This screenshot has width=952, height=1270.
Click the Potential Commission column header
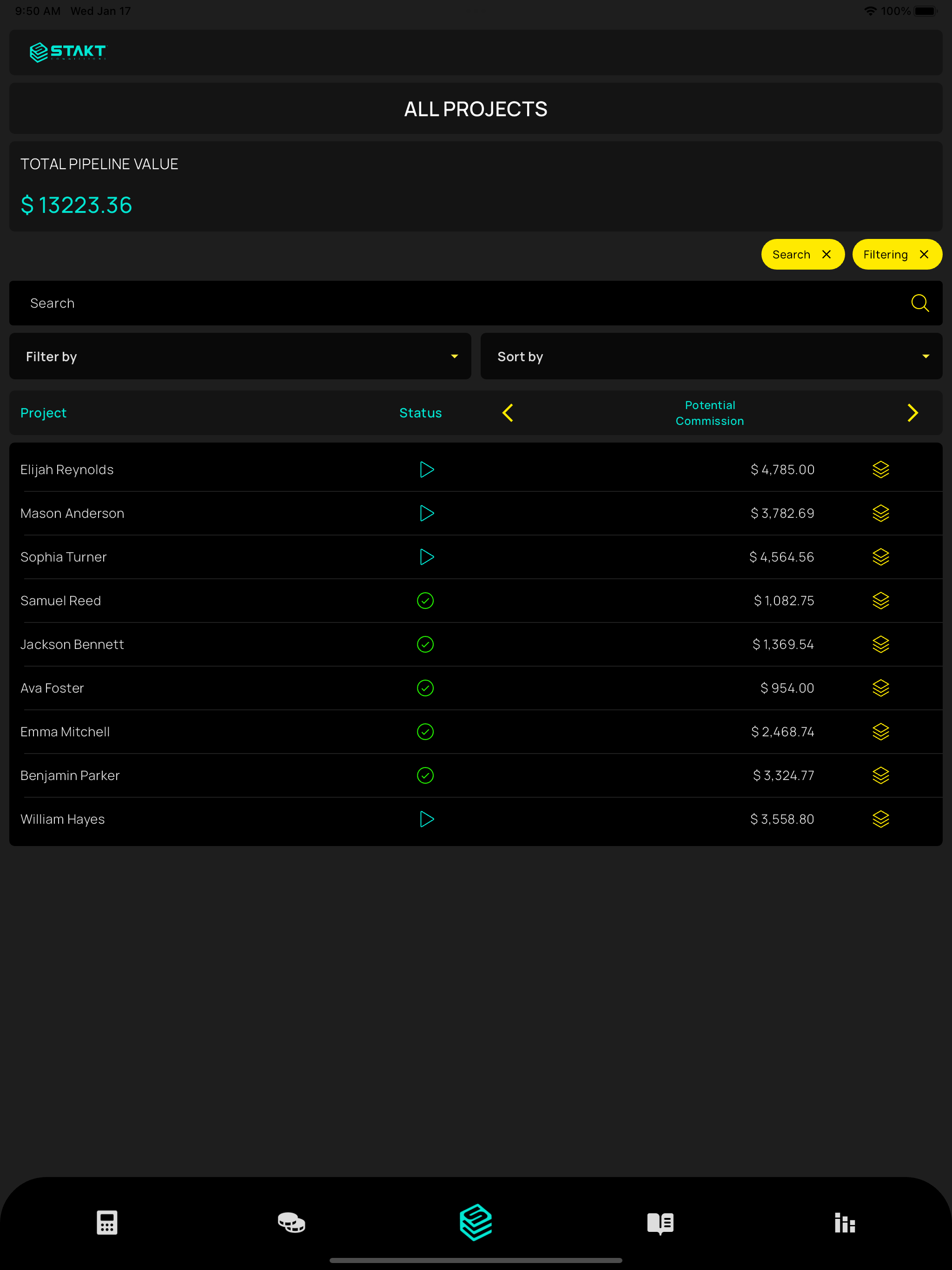[710, 413]
